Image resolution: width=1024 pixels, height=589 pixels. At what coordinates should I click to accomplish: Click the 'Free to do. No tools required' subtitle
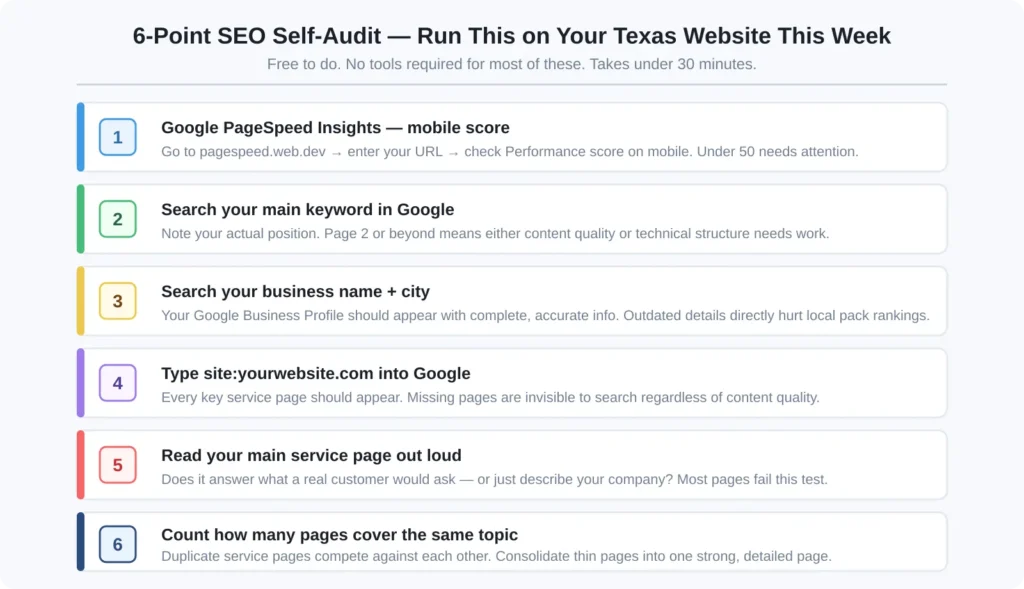click(x=511, y=64)
